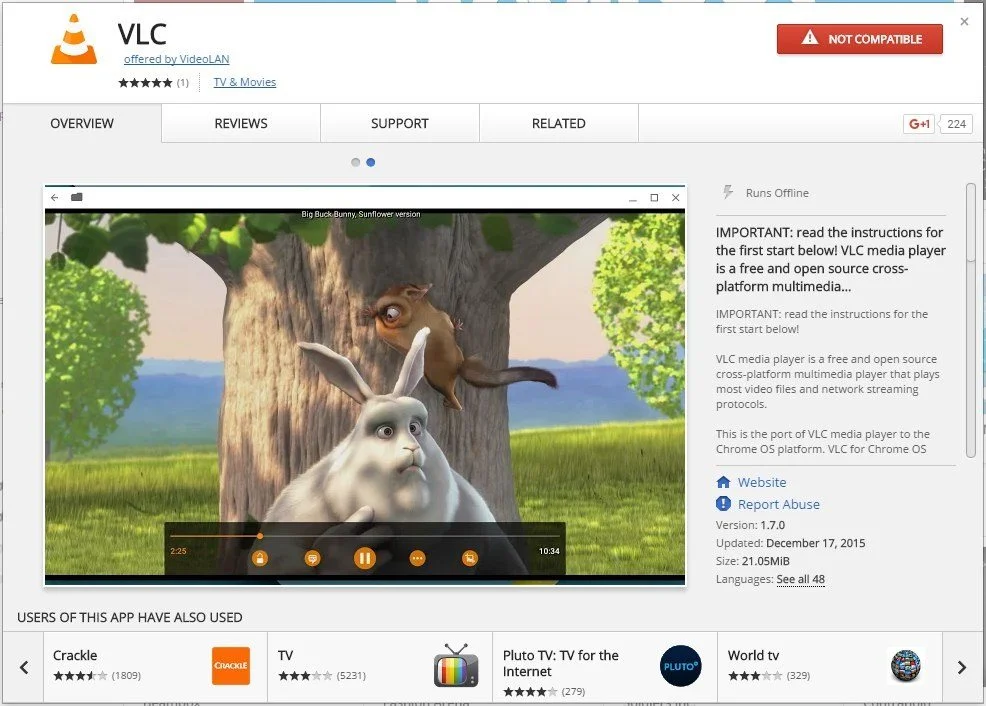Click the World tv globe icon
Image resolution: width=986 pixels, height=706 pixels.
[x=906, y=666]
